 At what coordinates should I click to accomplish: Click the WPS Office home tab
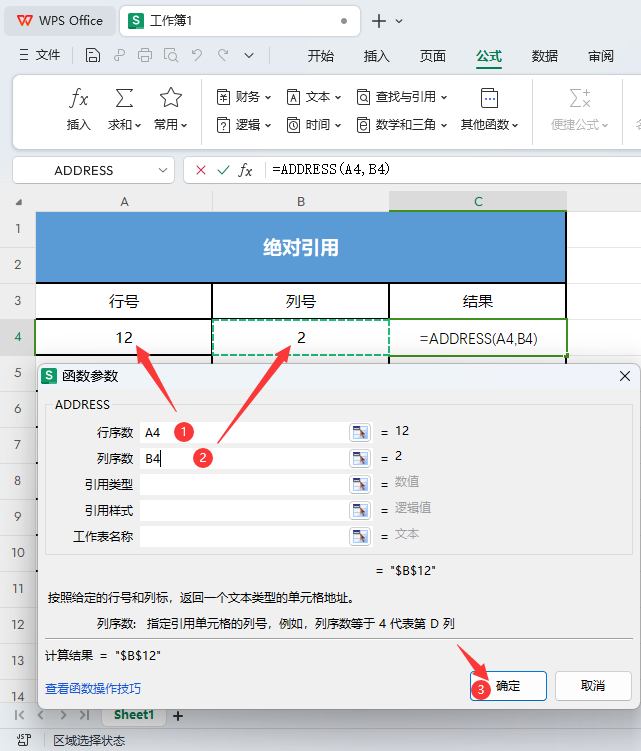tap(60, 21)
